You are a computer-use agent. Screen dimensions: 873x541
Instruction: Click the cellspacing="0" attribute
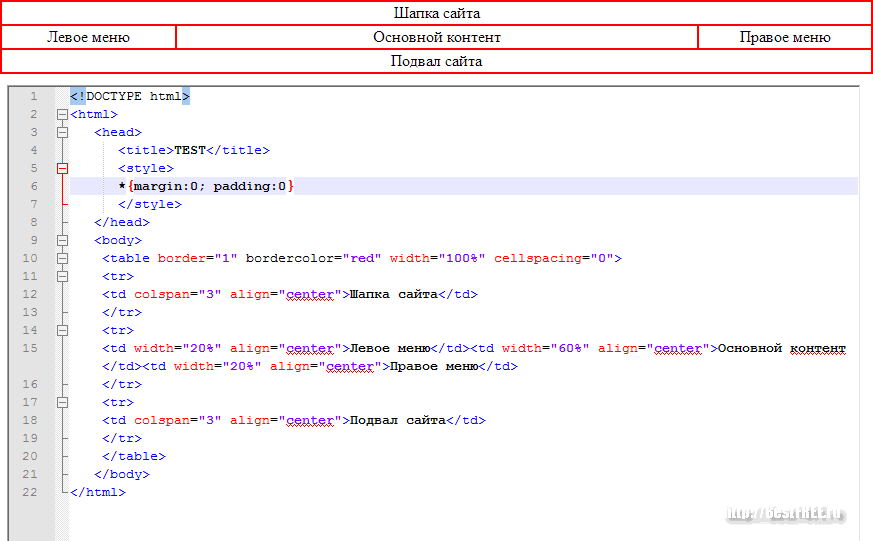554,258
